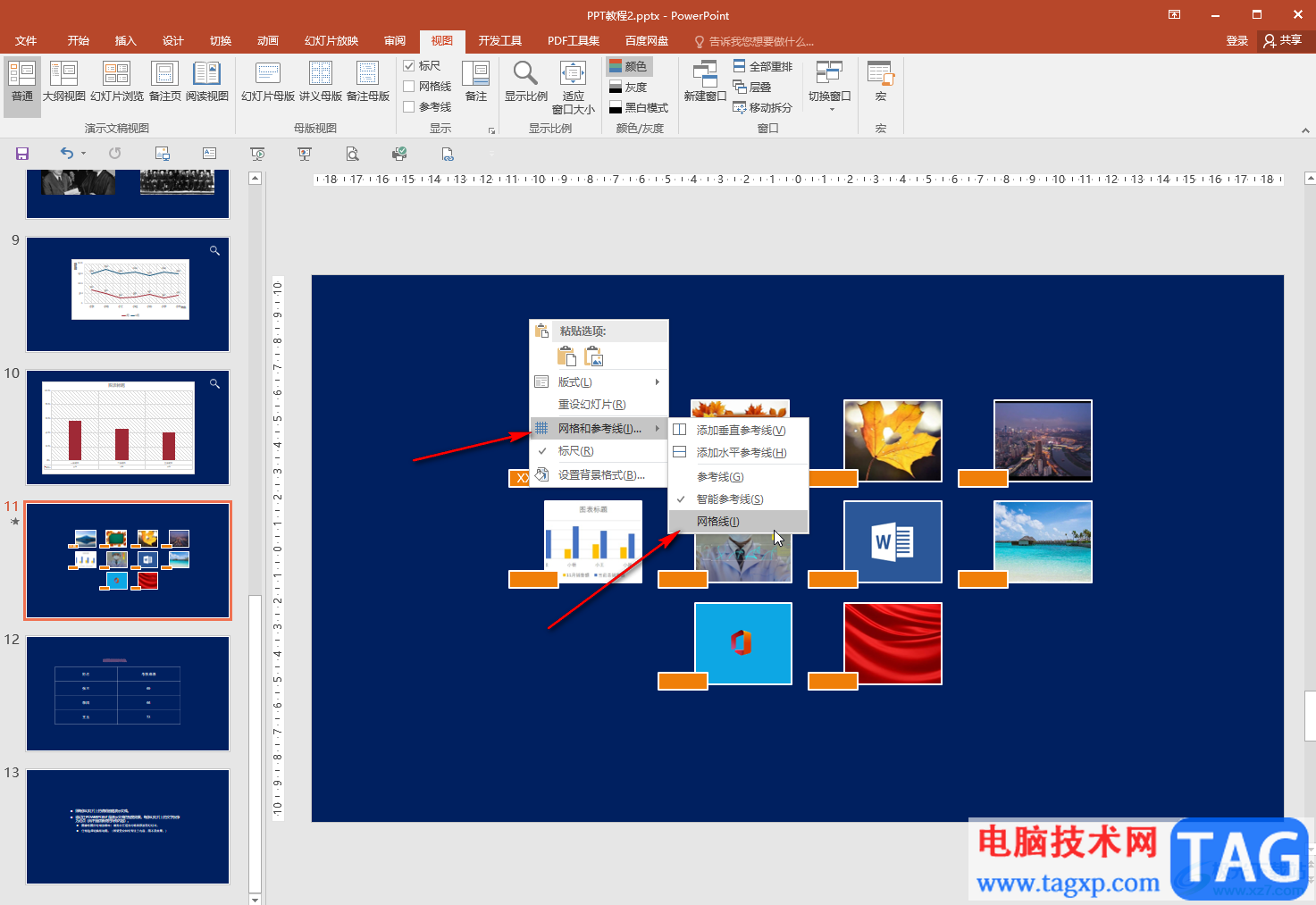Open Ribbon Display Options button

tap(1174, 15)
